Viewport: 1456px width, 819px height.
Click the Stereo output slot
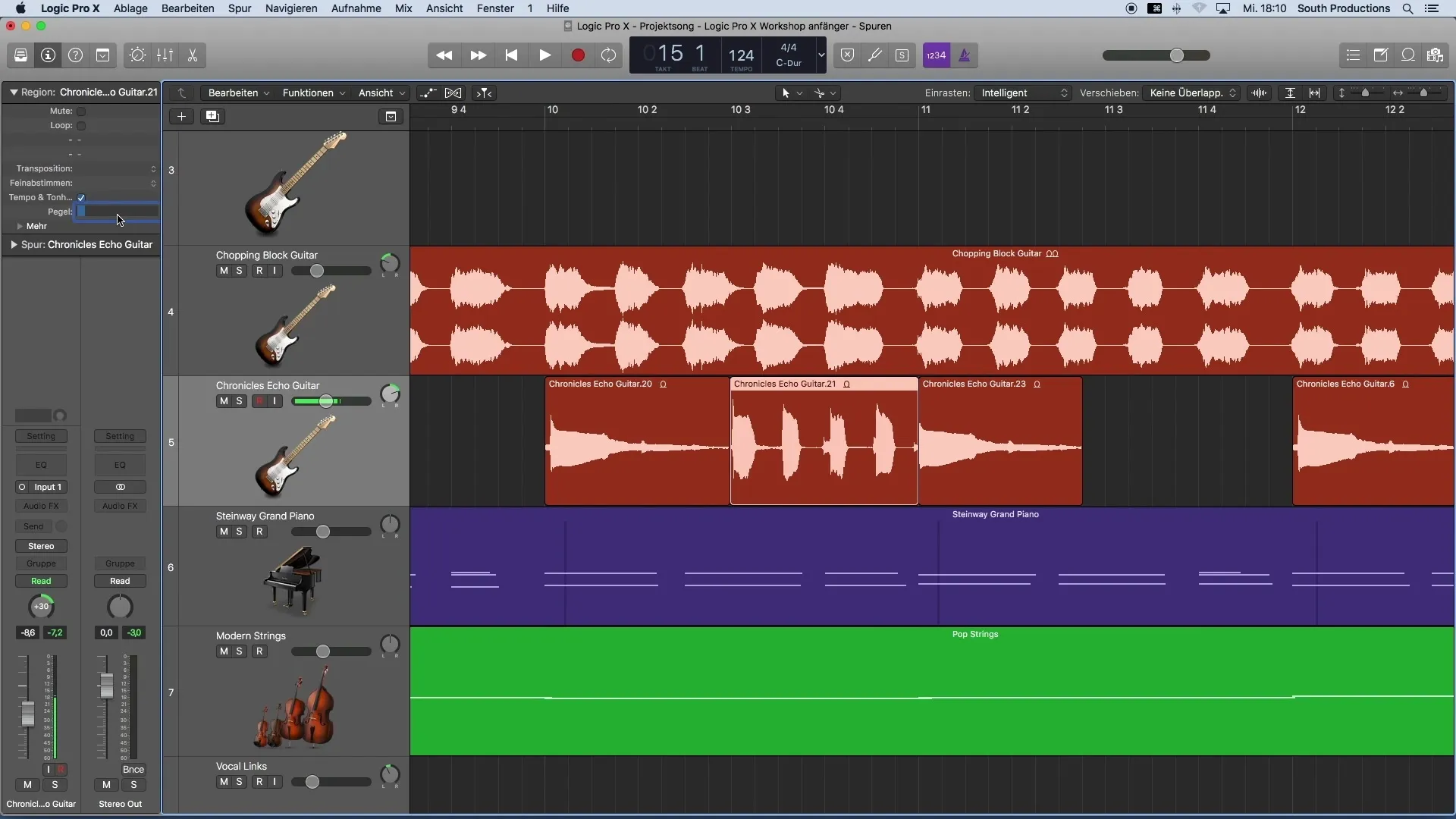[x=41, y=546]
